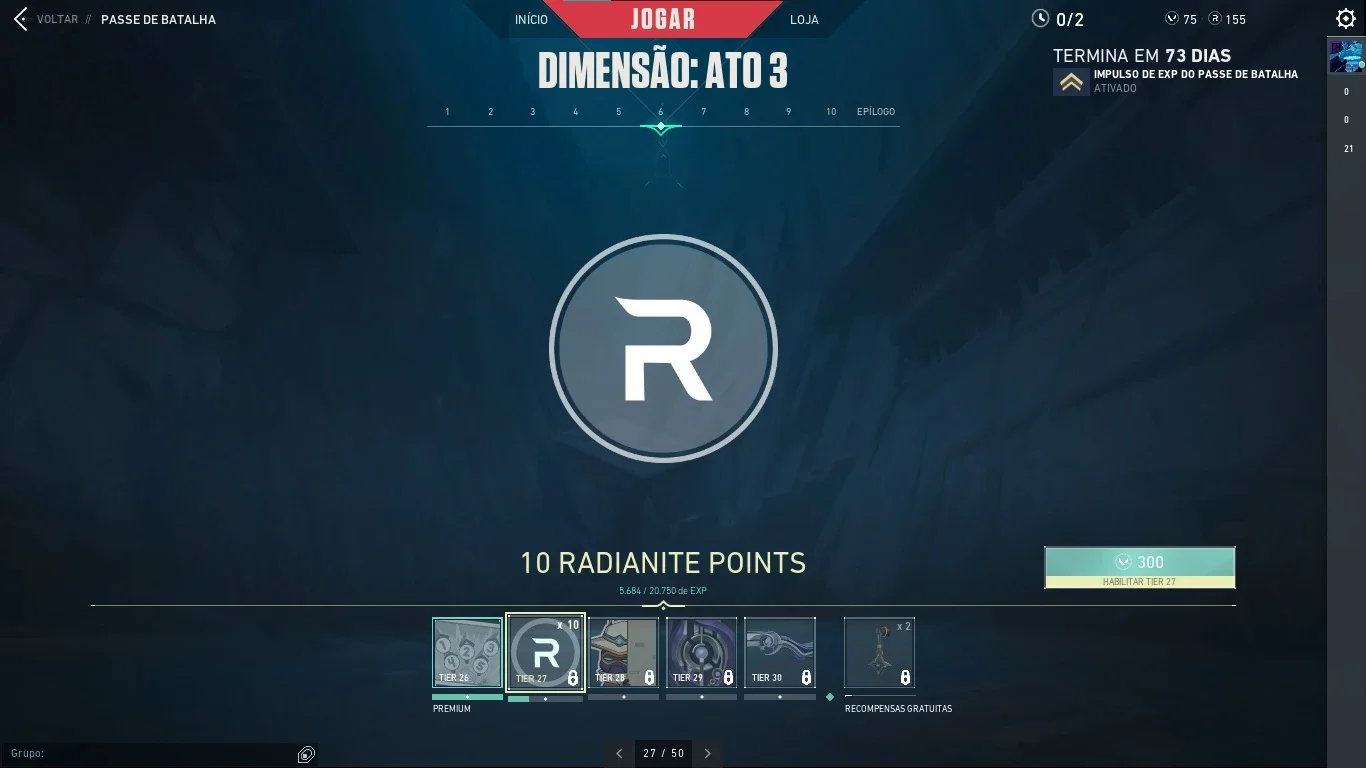Click the lock icon on Tier 27
Image resolution: width=1366 pixels, height=768 pixels.
coord(572,678)
